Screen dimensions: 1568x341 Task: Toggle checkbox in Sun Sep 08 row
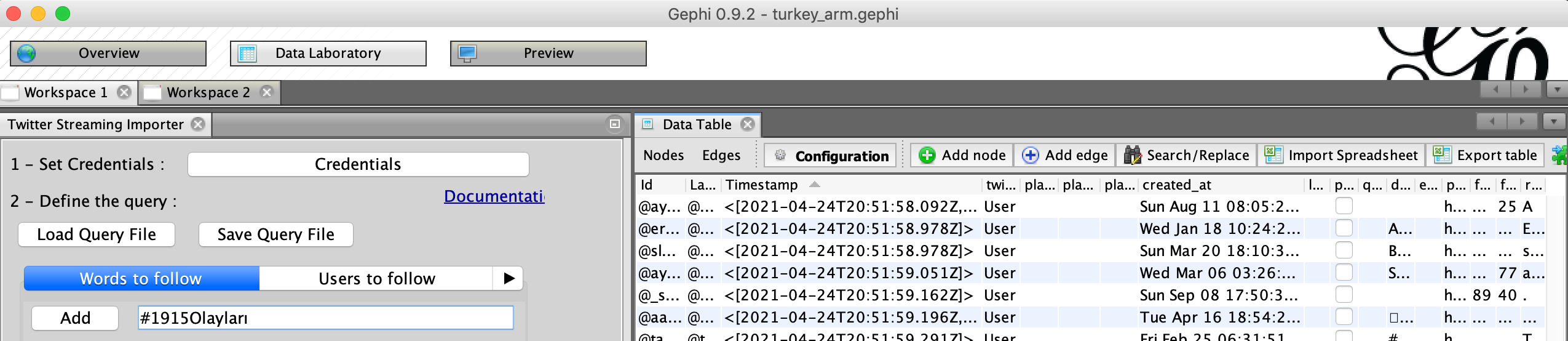pyautogui.click(x=1344, y=295)
